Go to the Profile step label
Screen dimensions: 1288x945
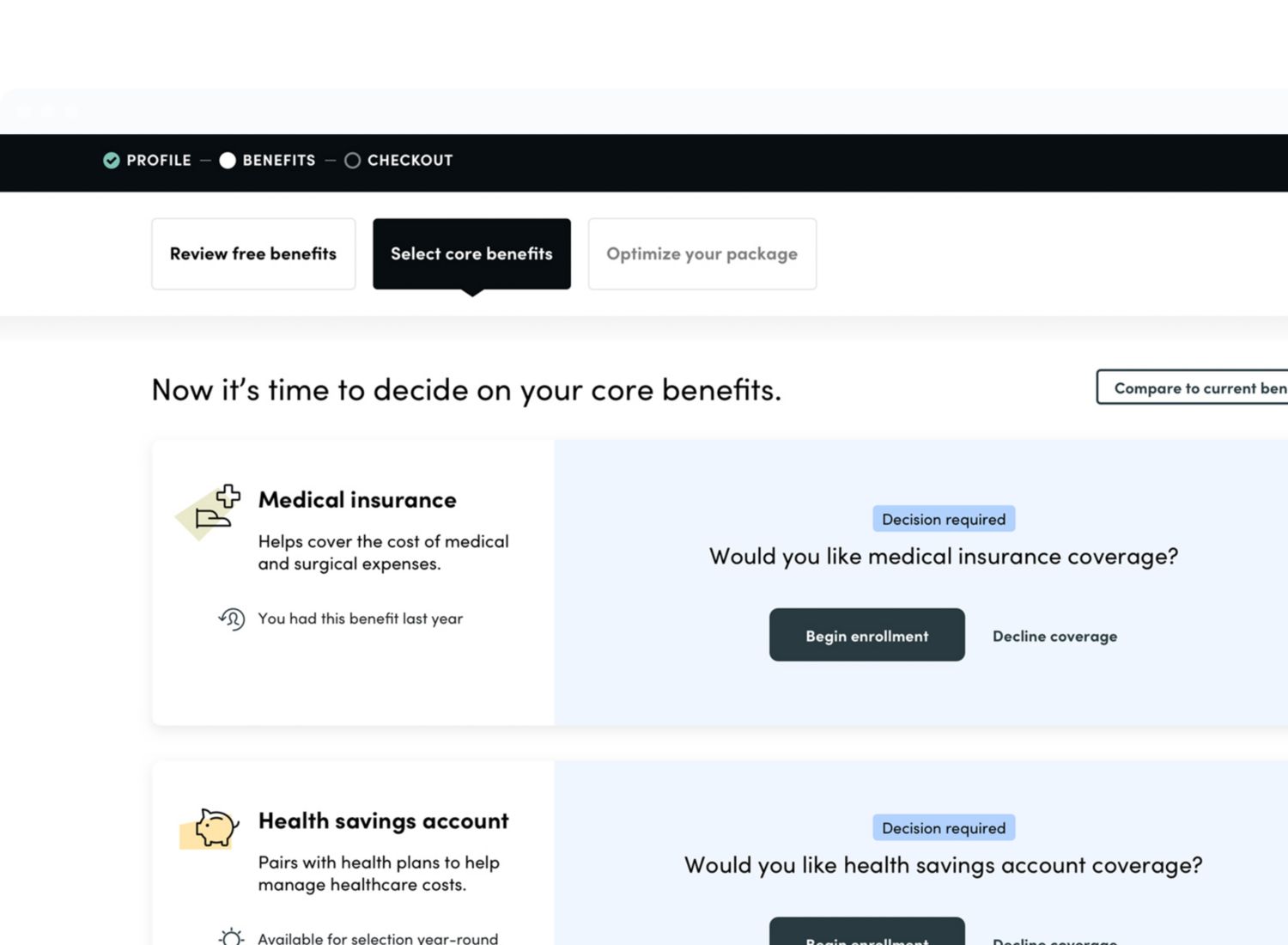pyautogui.click(x=159, y=161)
